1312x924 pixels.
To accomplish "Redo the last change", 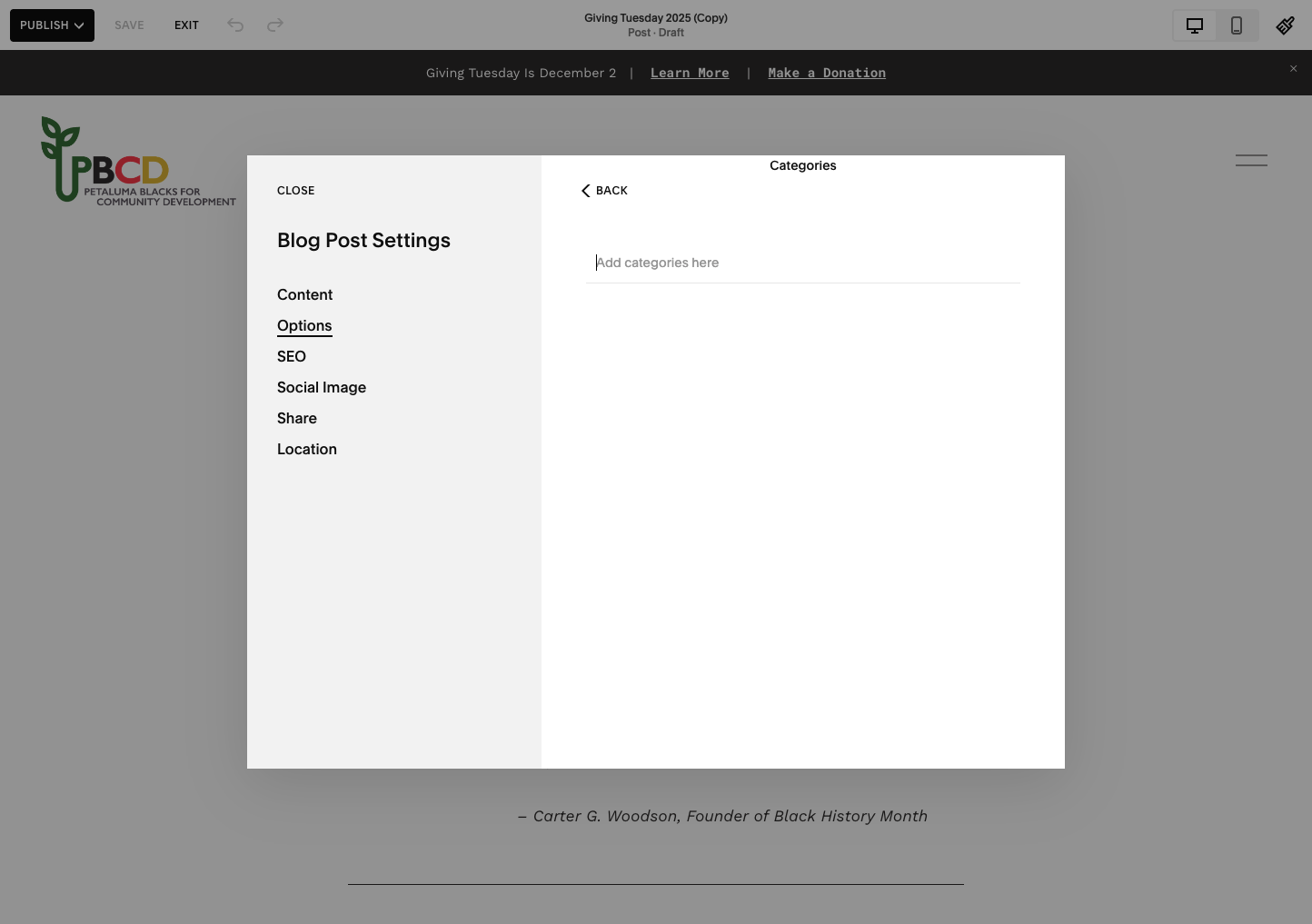I will click(x=275, y=25).
